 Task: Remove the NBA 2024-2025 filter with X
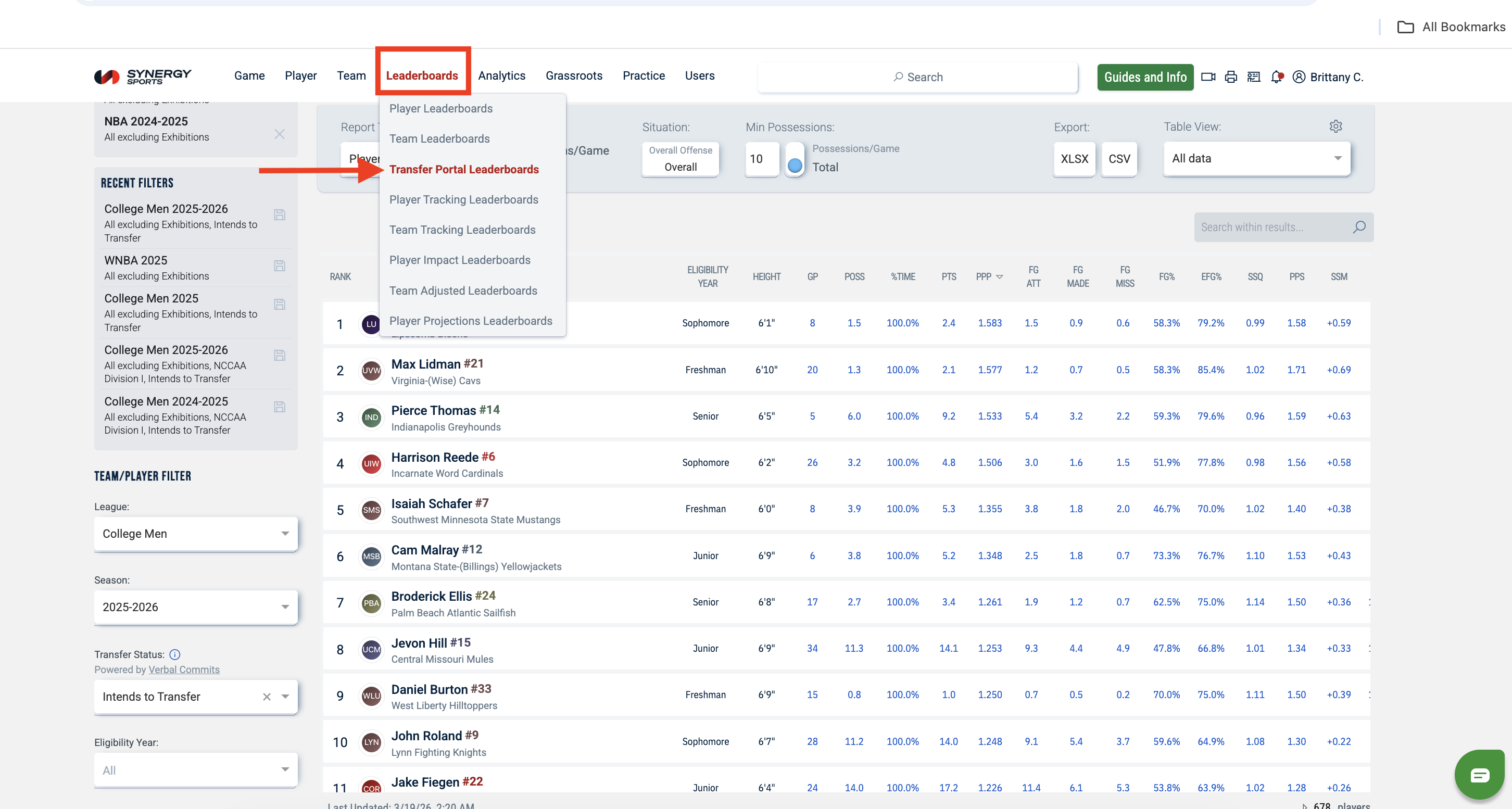[x=280, y=134]
